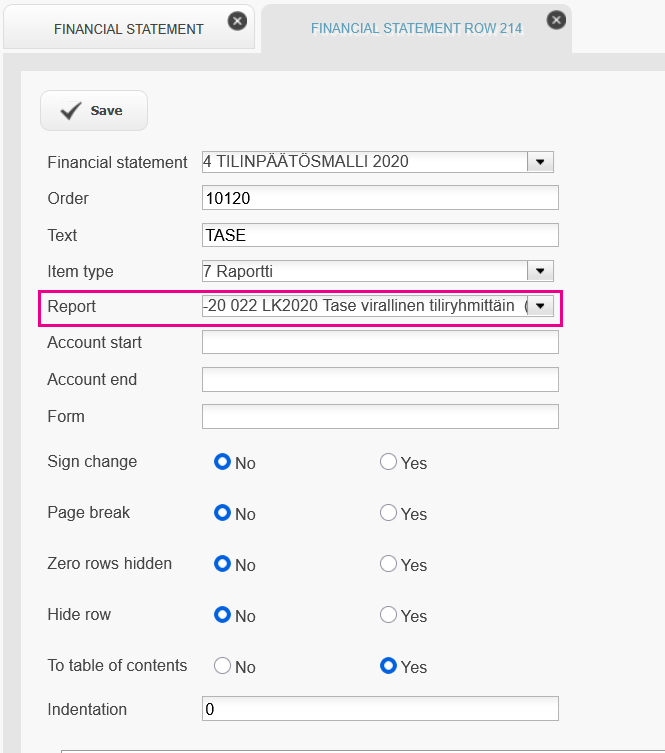This screenshot has width=665, height=753.
Task: Click the Save button
Action: click(x=94, y=110)
